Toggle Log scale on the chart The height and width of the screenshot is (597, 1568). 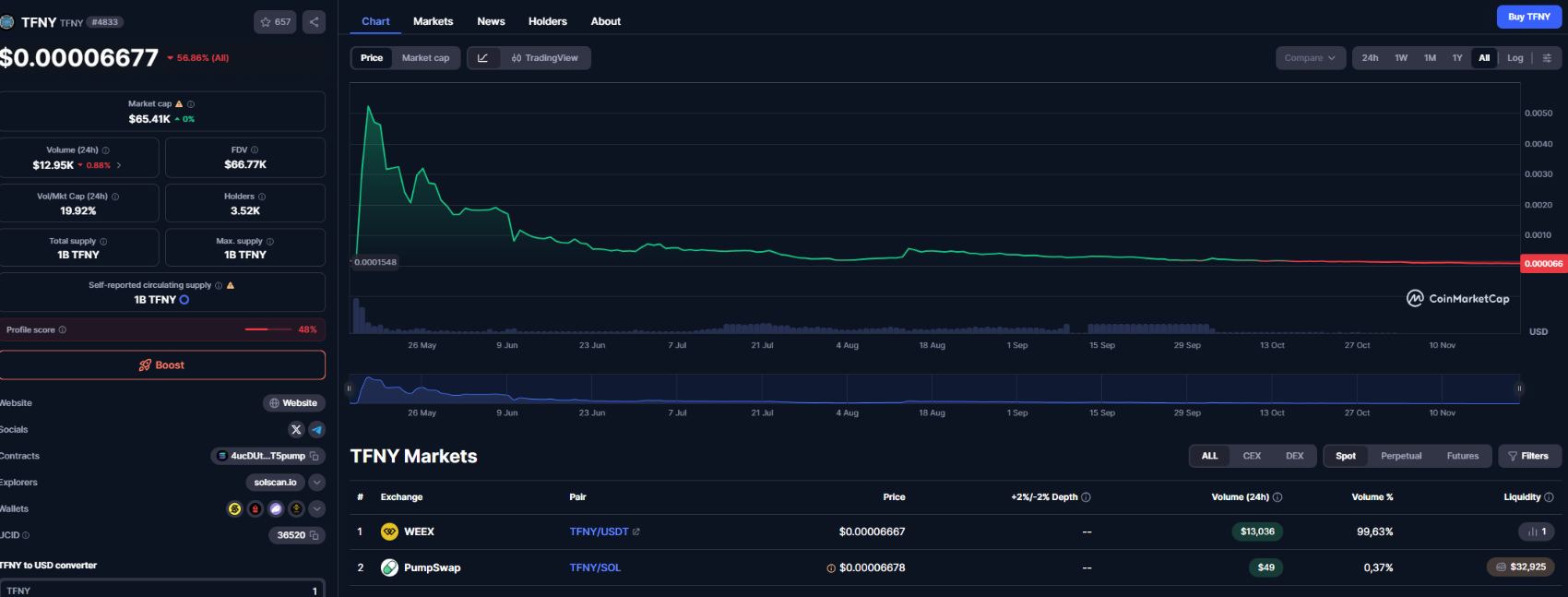click(x=1515, y=58)
